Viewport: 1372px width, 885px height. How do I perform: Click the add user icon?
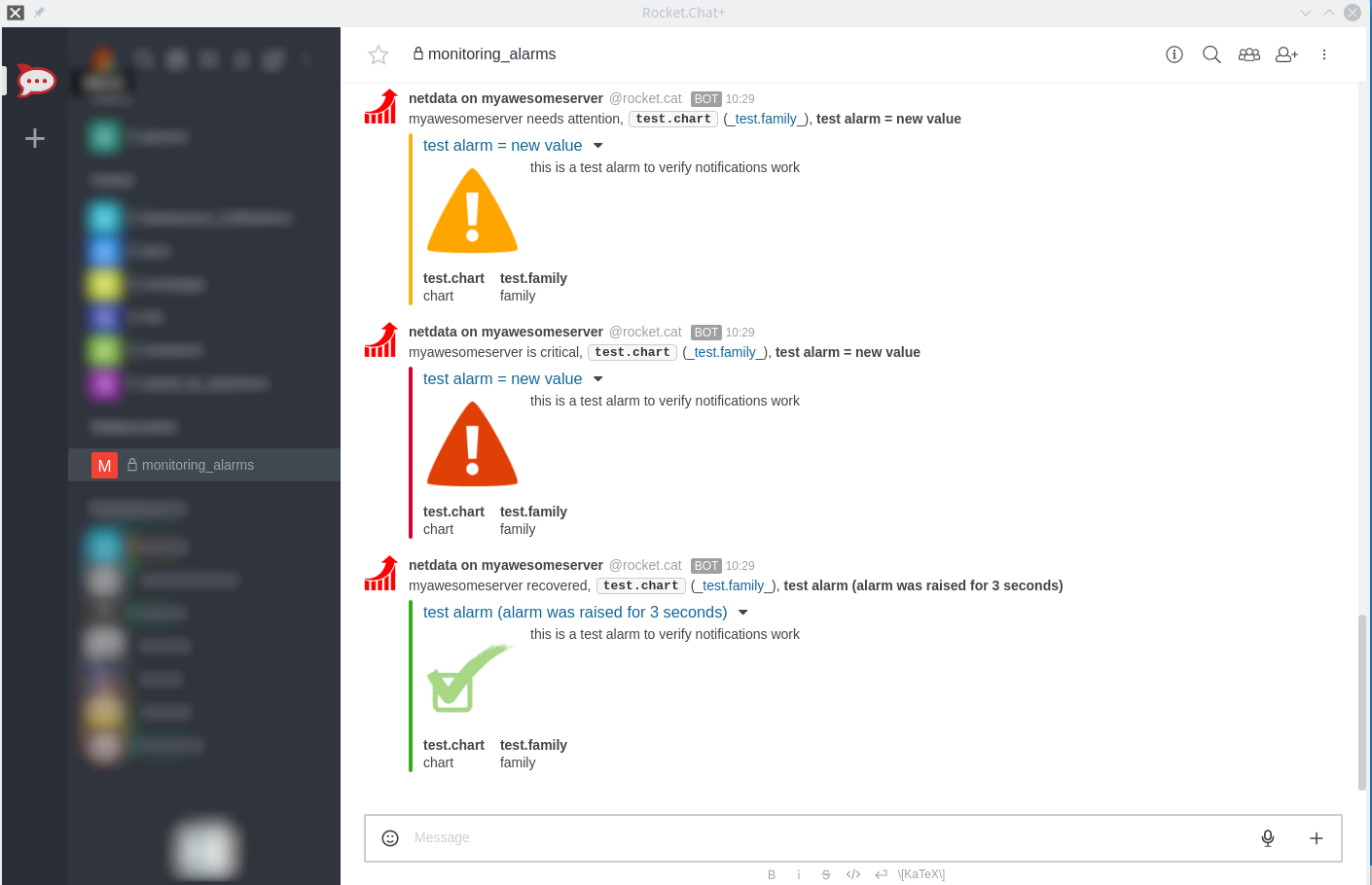click(1286, 54)
